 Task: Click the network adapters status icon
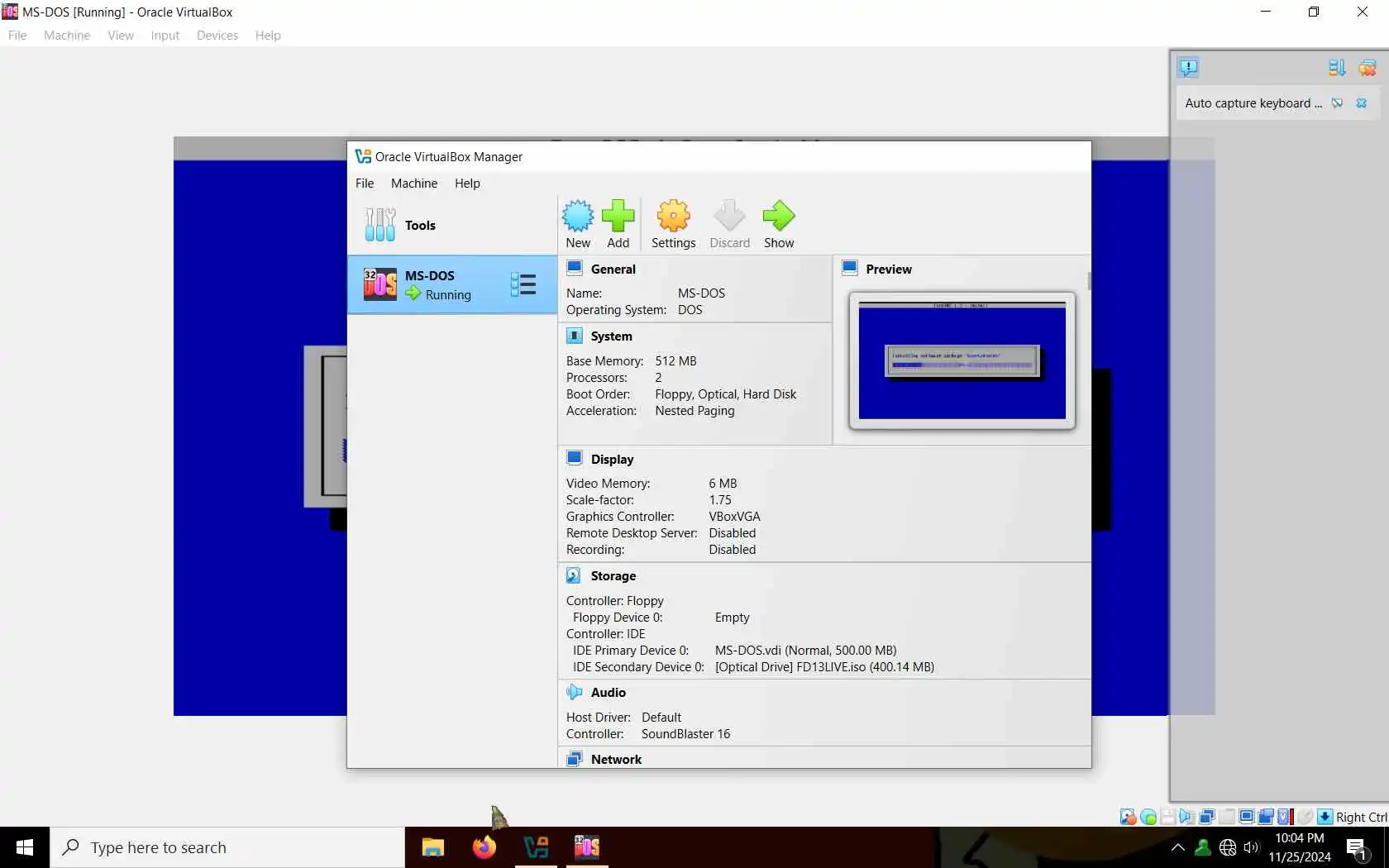[1206, 817]
